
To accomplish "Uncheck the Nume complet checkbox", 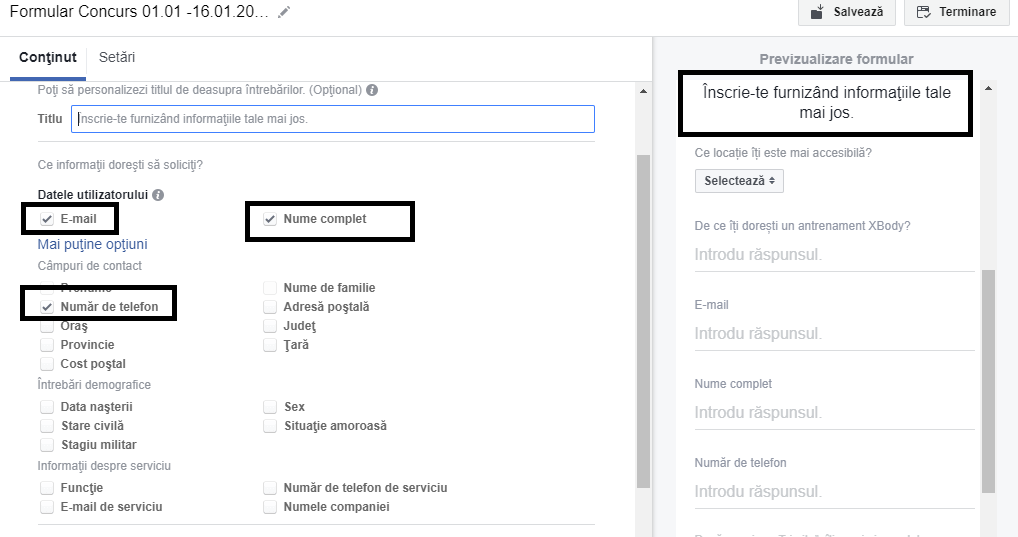I will coord(270,219).
